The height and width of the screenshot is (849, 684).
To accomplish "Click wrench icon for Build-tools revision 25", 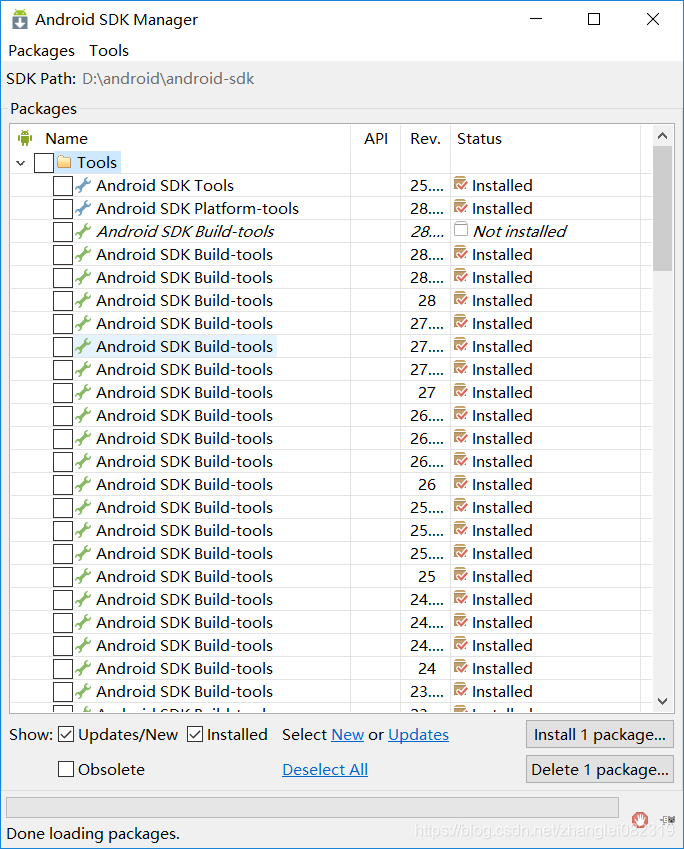I will pyautogui.click(x=83, y=576).
